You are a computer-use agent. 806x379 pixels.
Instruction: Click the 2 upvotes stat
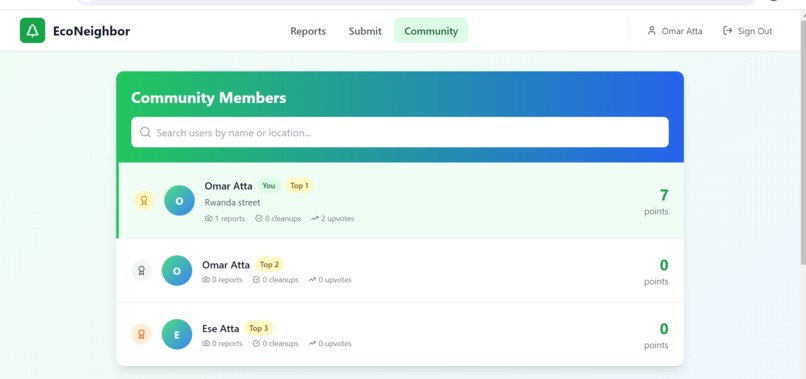tap(332, 219)
